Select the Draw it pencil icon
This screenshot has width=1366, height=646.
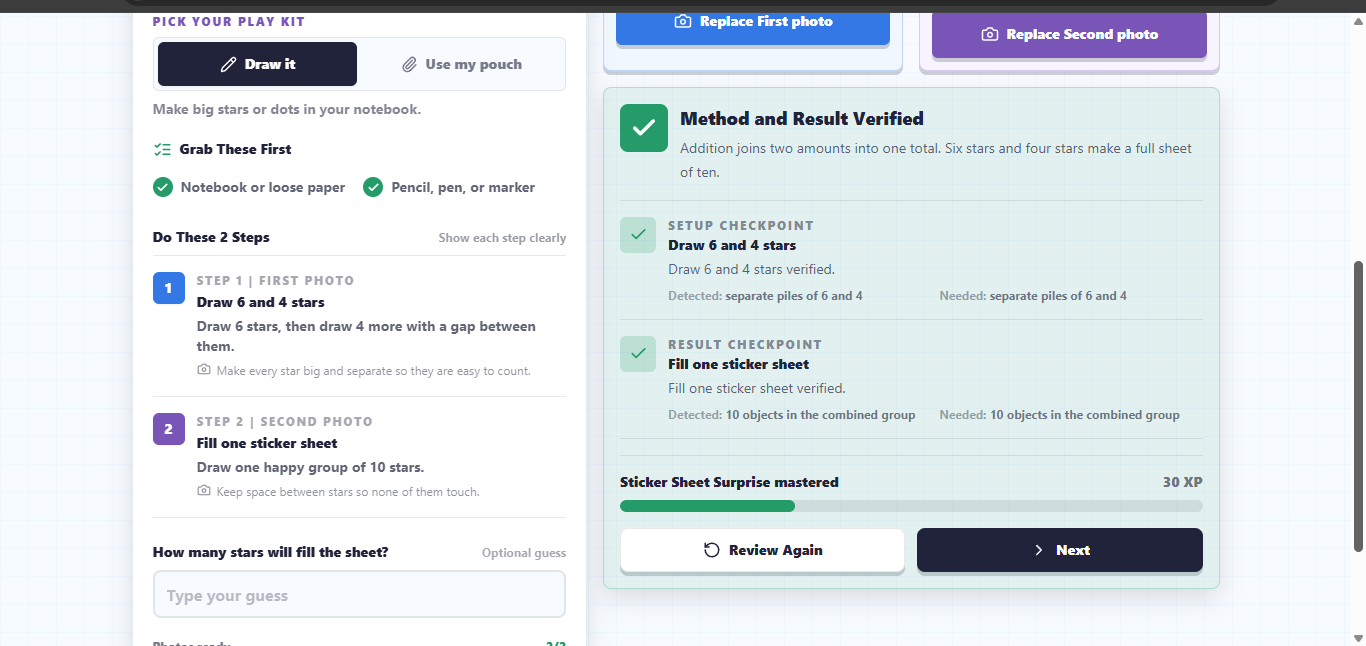click(x=228, y=64)
